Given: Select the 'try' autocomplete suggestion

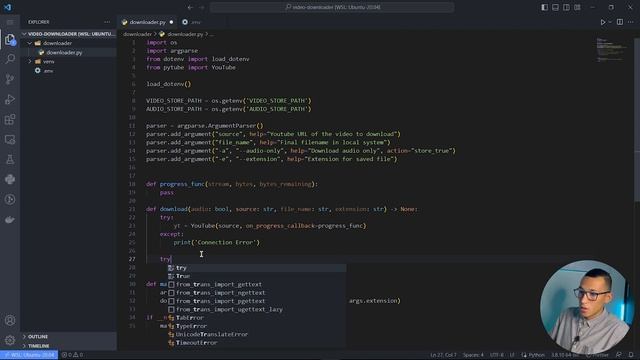Looking at the screenshot, I should click(x=256, y=268).
